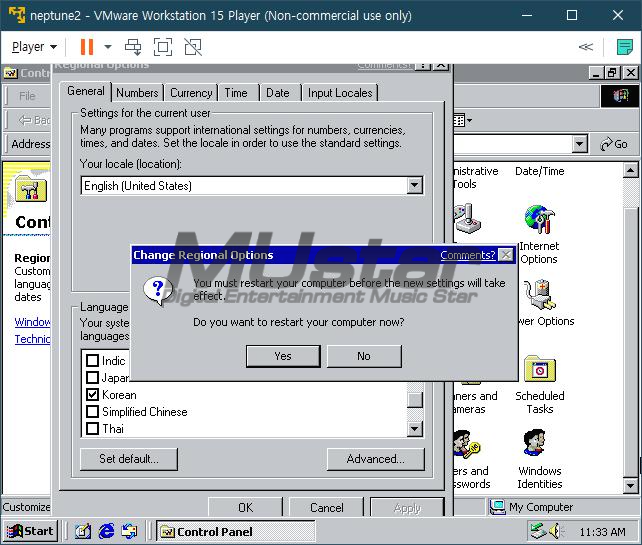Viewport: 642px width, 545px height.
Task: Click the Advanced... button
Action: (375, 459)
